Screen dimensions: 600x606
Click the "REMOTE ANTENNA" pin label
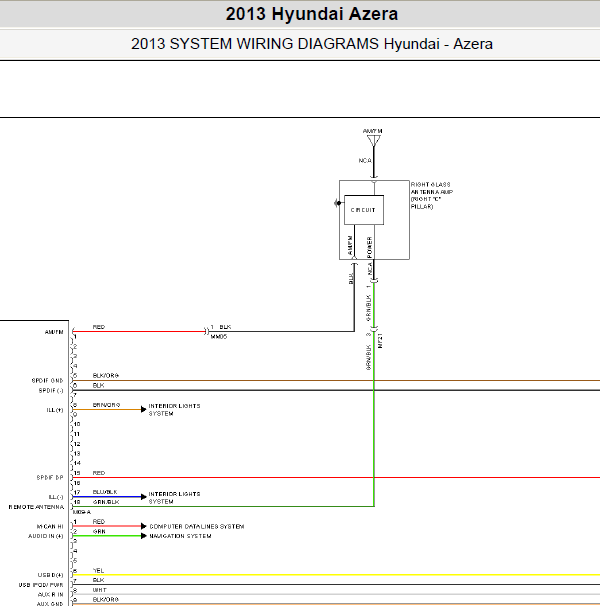click(36, 507)
